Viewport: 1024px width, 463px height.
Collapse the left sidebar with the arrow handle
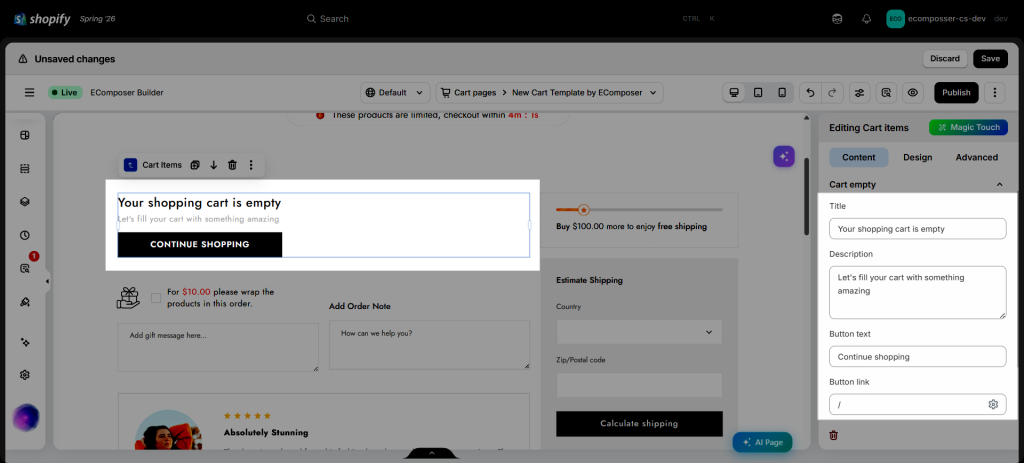tap(47, 281)
